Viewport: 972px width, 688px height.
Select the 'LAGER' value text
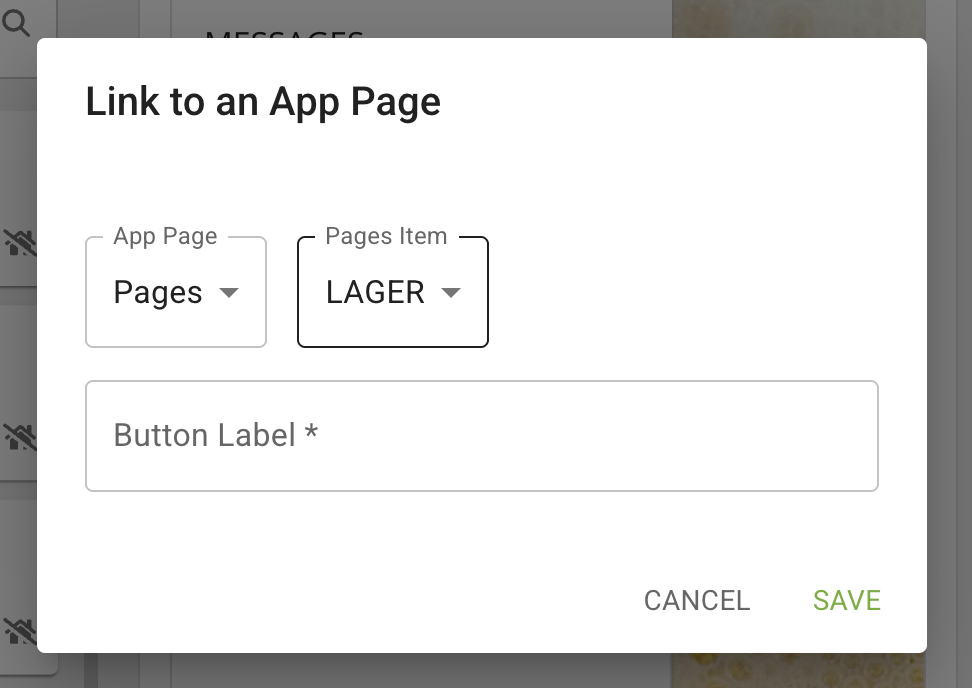[375, 293]
